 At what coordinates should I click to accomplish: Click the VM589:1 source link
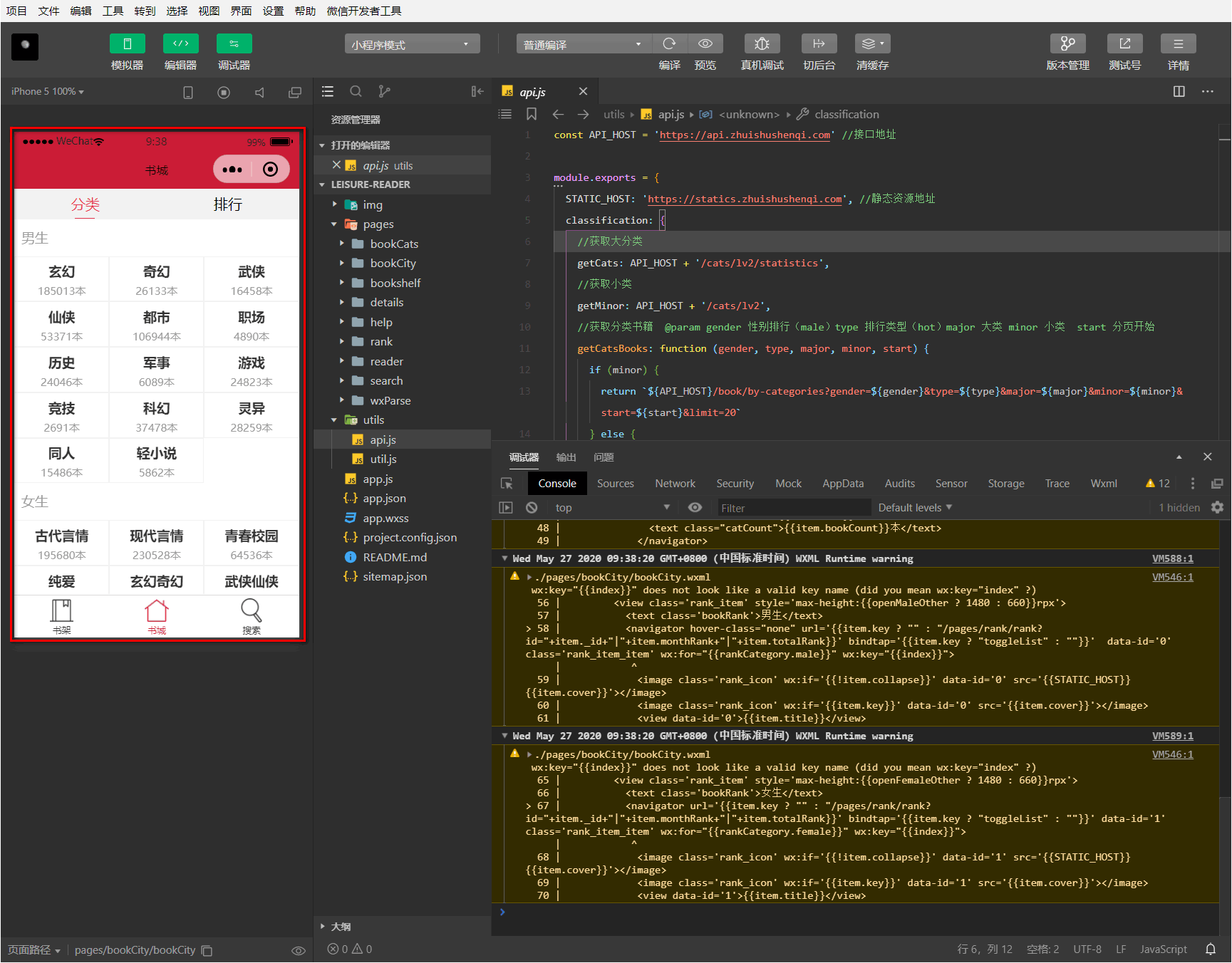[x=1172, y=736]
